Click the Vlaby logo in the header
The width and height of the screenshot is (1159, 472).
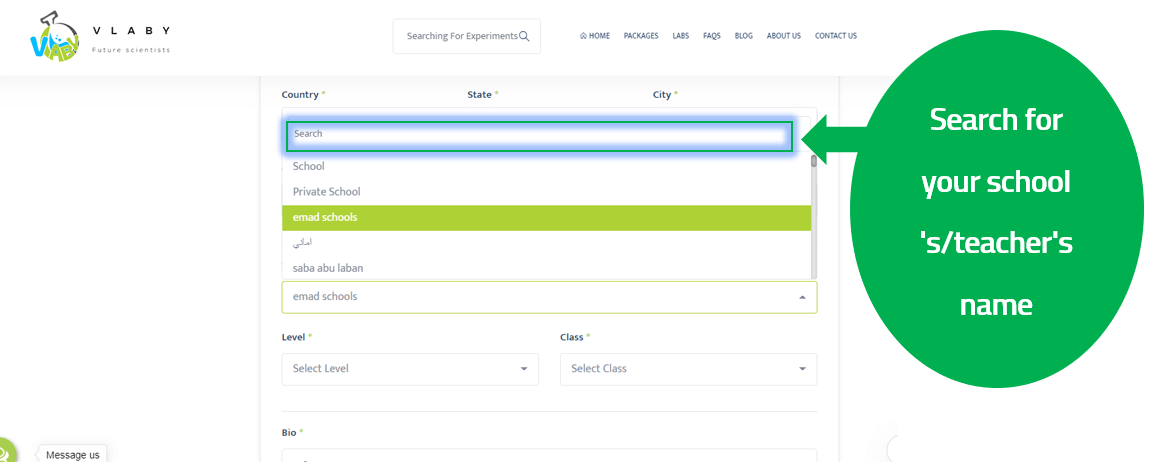56,37
